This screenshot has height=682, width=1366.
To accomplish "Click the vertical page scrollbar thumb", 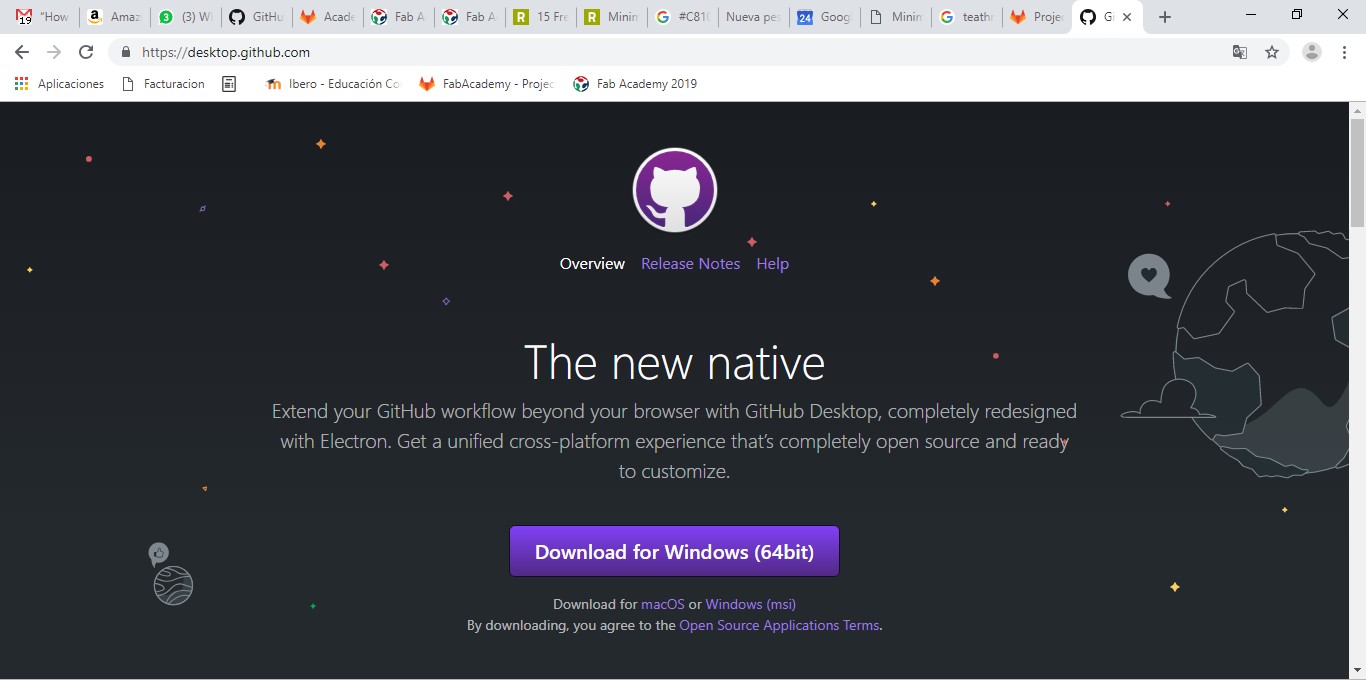I will pos(1357,174).
